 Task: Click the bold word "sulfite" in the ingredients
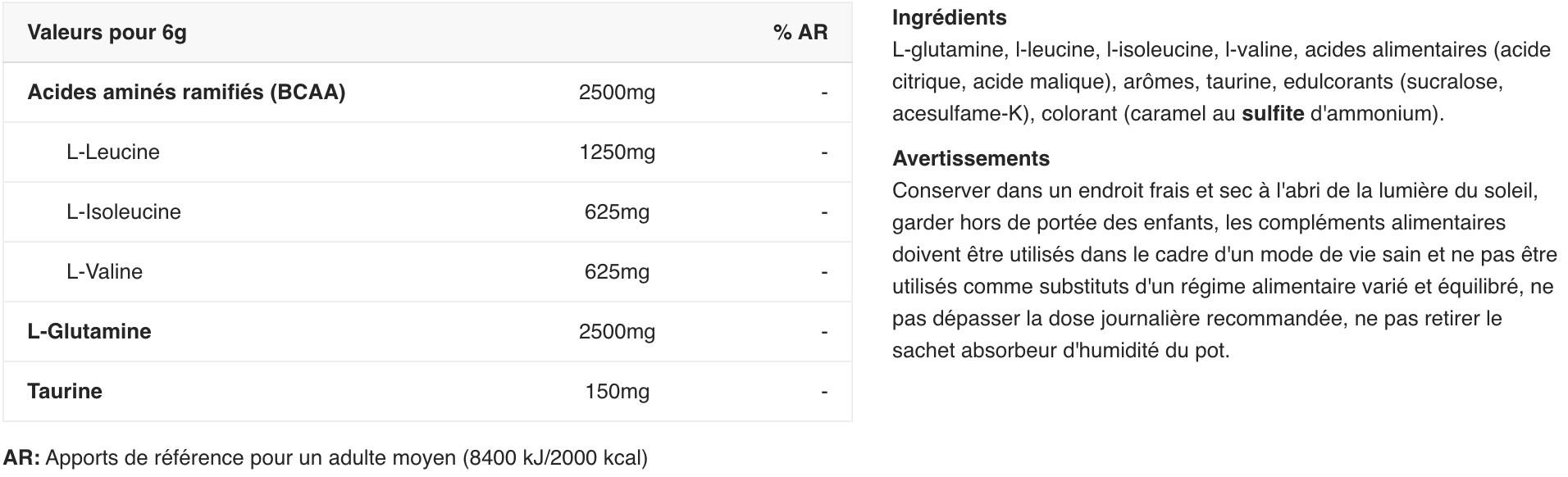pyautogui.click(x=1273, y=113)
